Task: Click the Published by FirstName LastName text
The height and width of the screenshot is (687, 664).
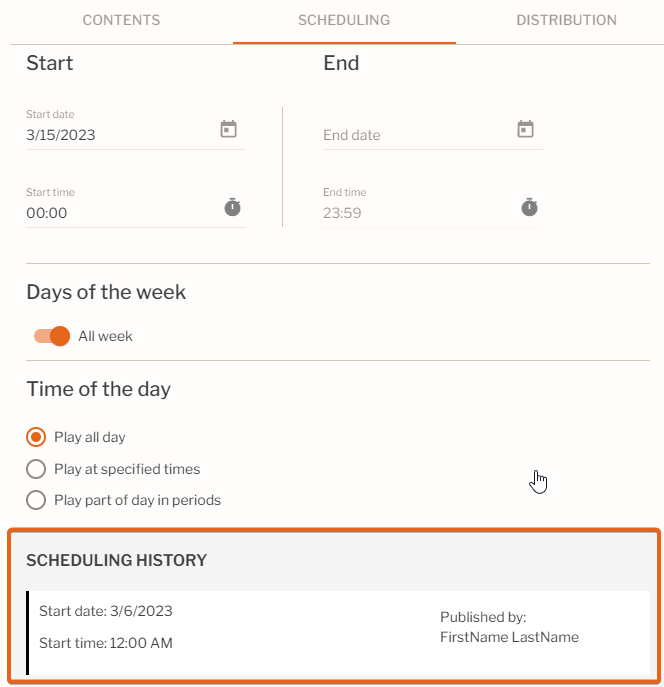Action: coord(509,627)
